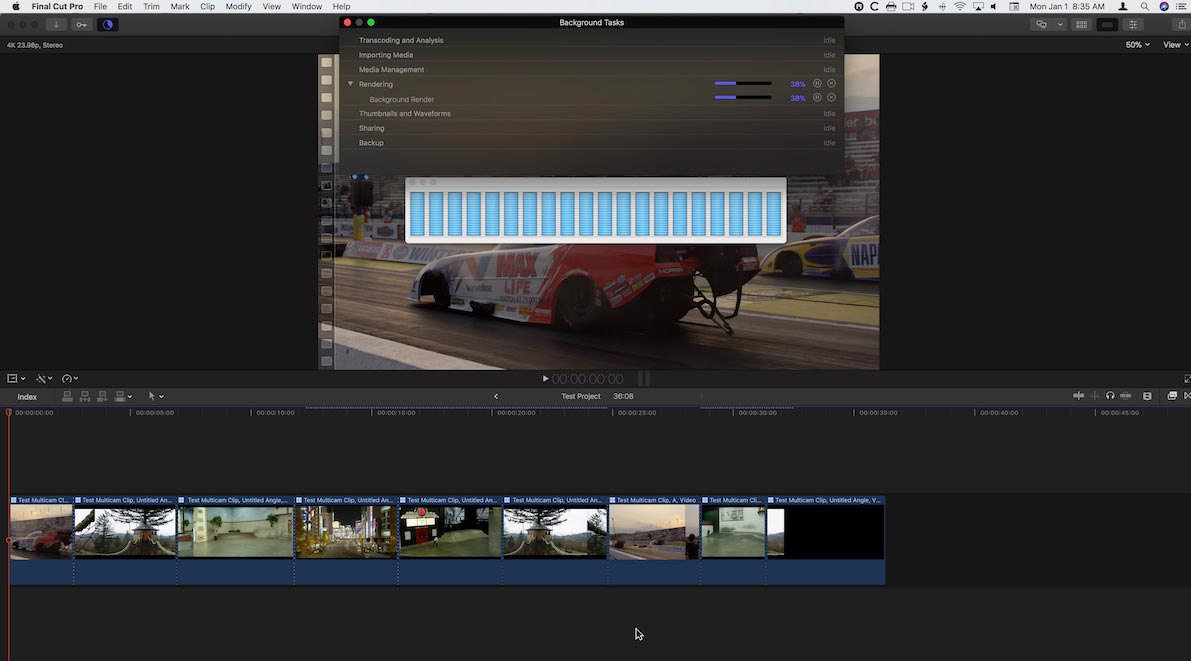Show the Effects browser icon

[1172, 396]
